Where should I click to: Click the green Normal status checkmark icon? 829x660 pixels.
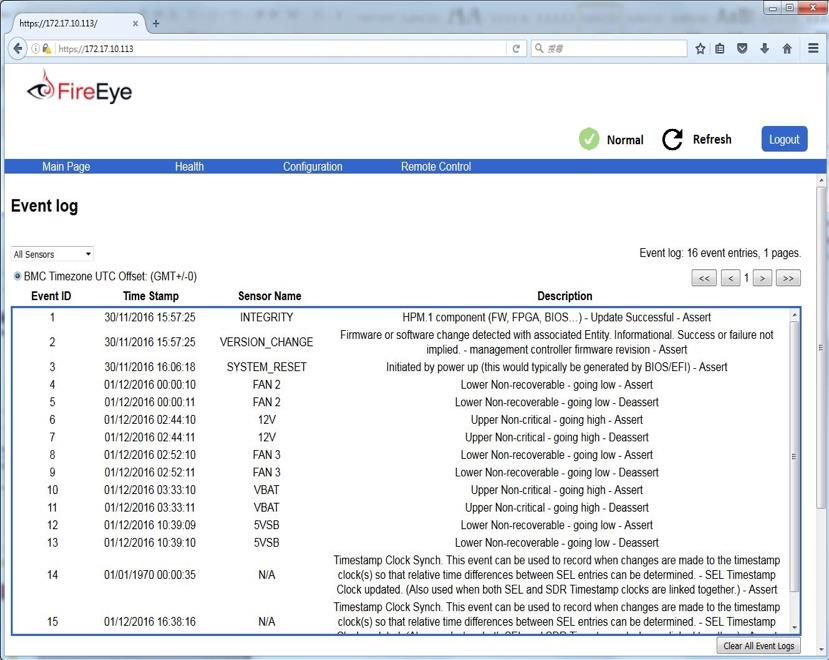(x=589, y=139)
